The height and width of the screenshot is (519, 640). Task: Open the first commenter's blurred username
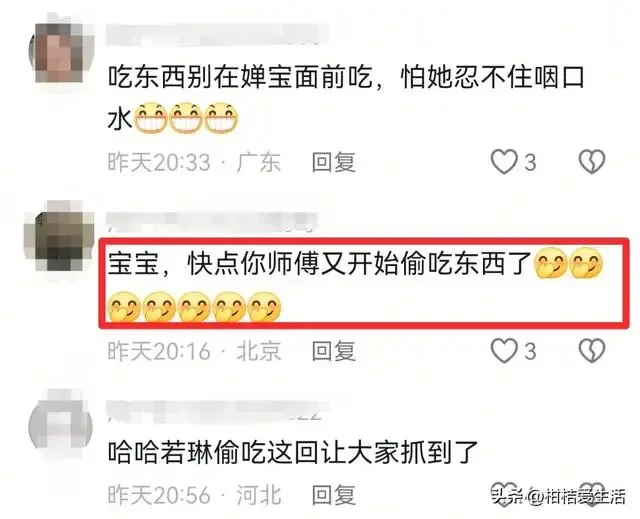(x=217, y=34)
